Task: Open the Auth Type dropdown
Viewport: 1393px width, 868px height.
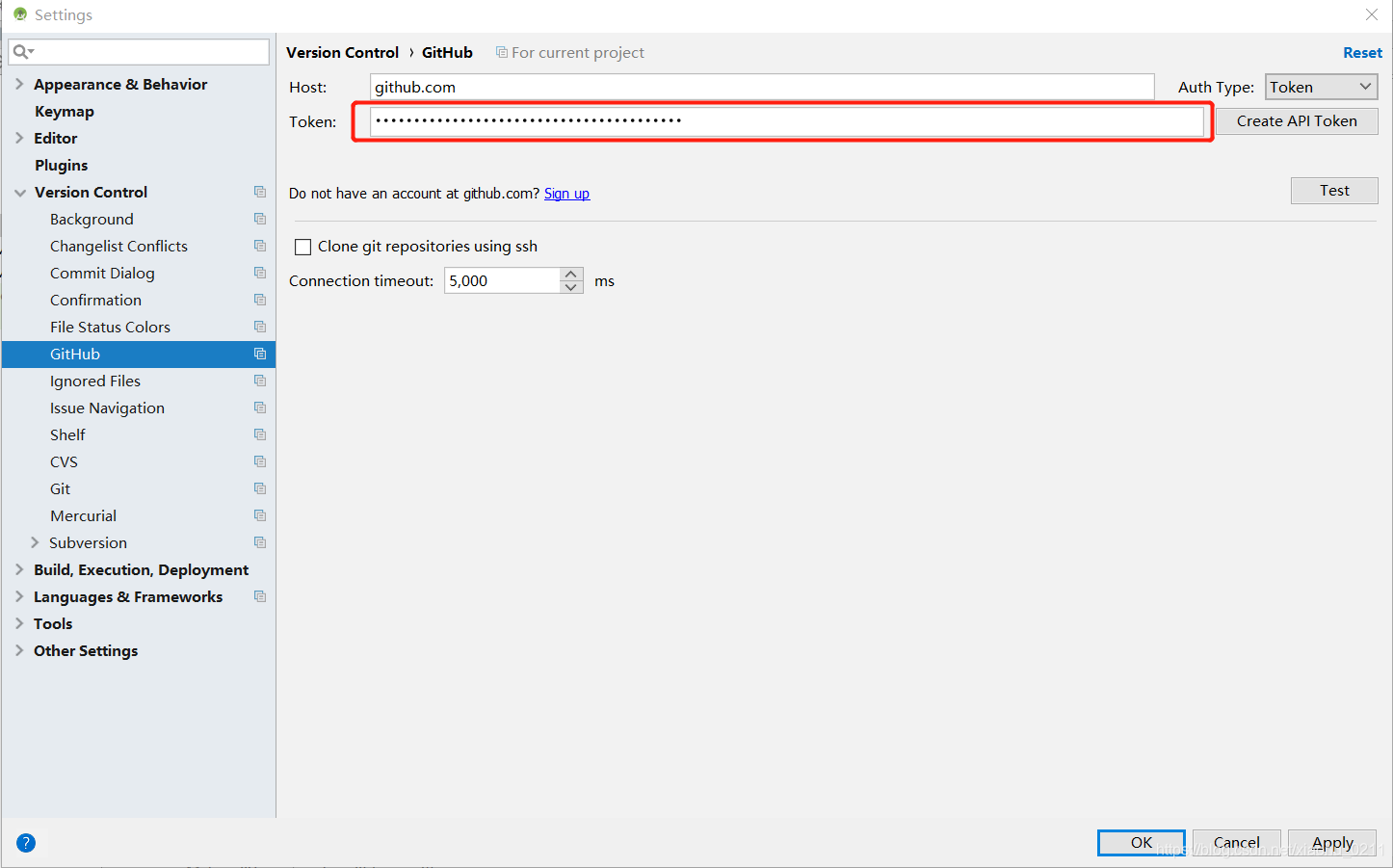Action: (1321, 87)
